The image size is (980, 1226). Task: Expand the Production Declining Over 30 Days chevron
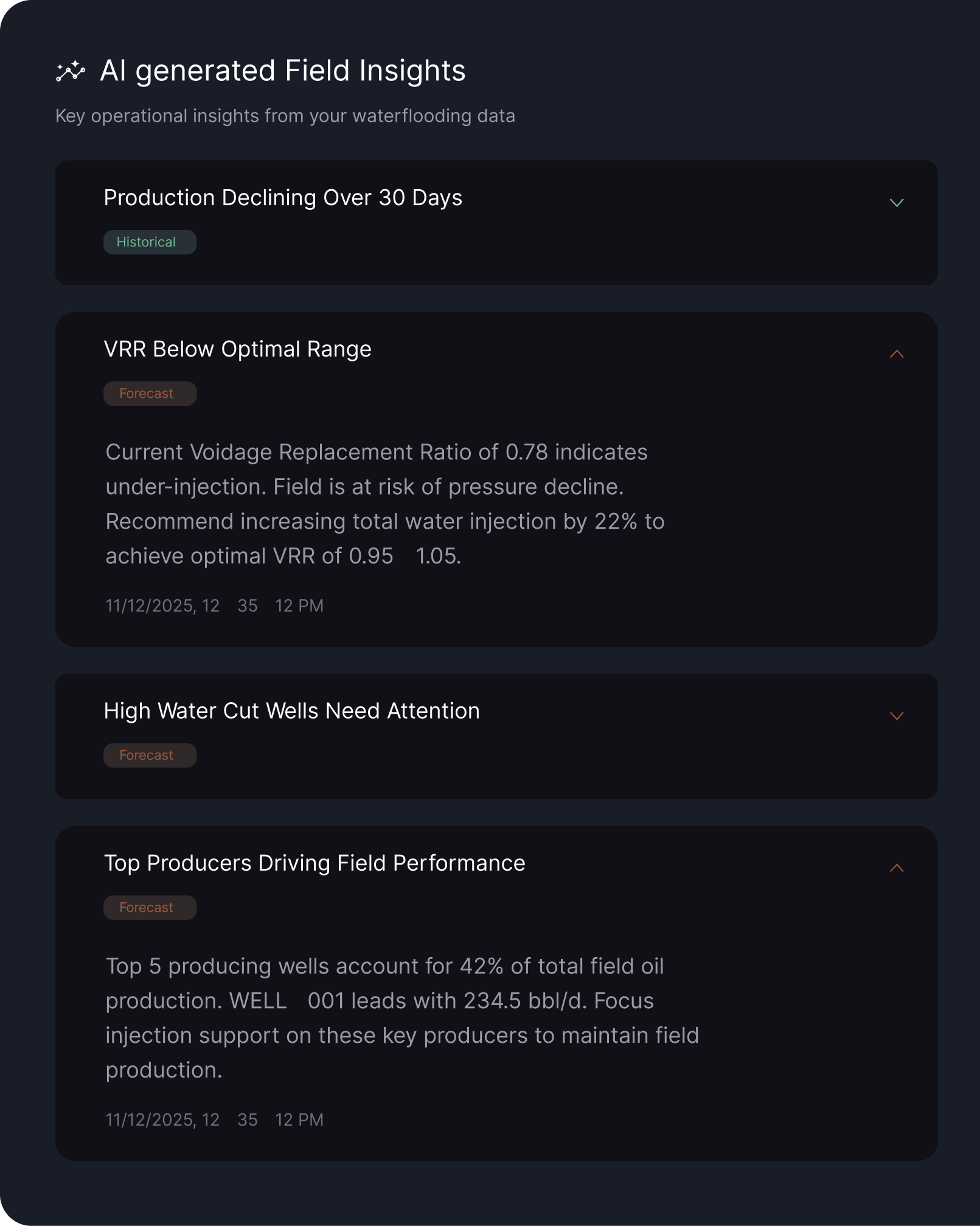click(896, 203)
